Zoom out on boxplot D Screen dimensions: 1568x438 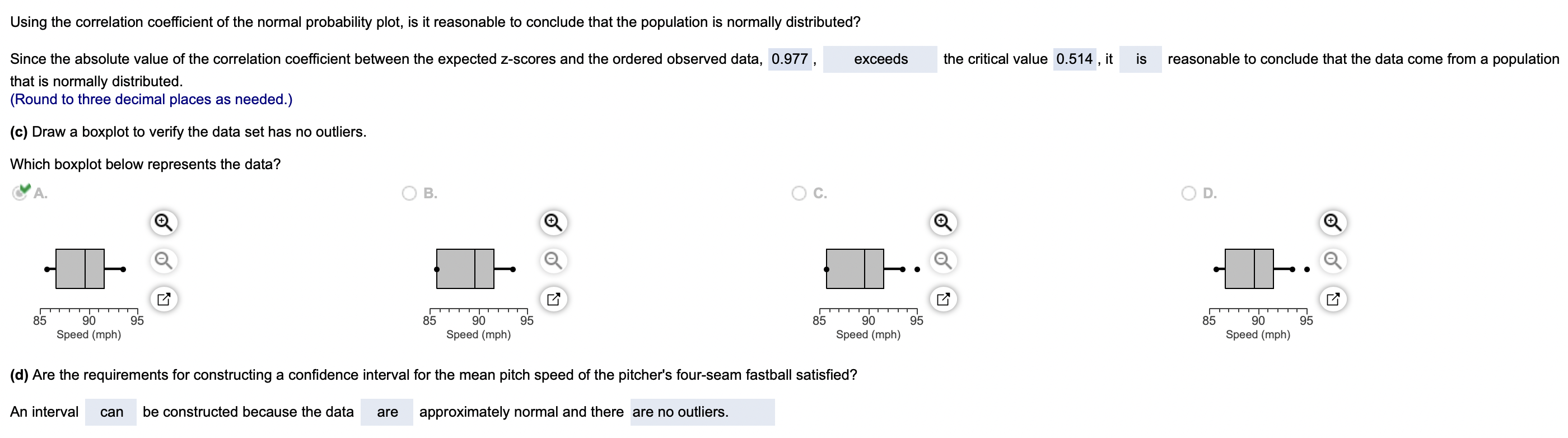coord(1332,261)
